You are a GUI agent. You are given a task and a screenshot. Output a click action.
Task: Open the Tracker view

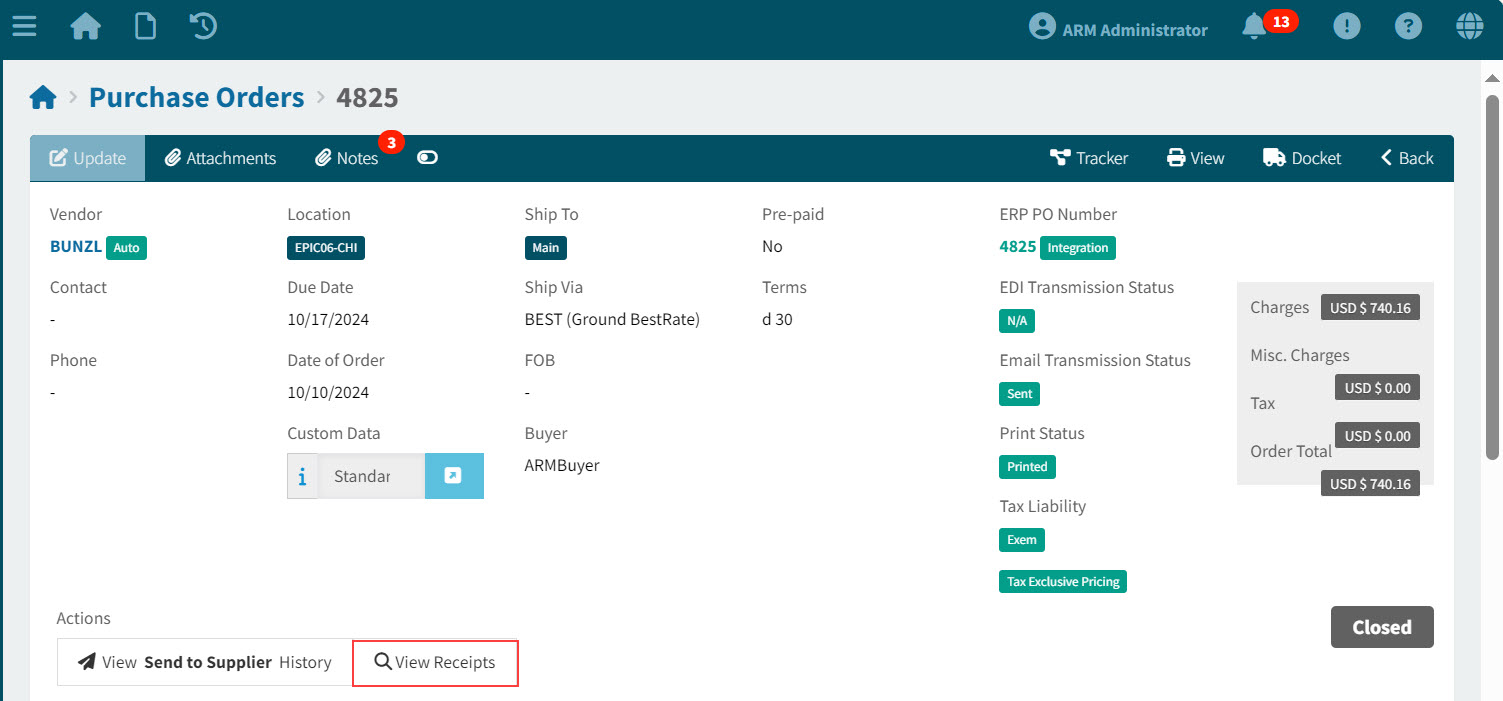pyautogui.click(x=1089, y=158)
